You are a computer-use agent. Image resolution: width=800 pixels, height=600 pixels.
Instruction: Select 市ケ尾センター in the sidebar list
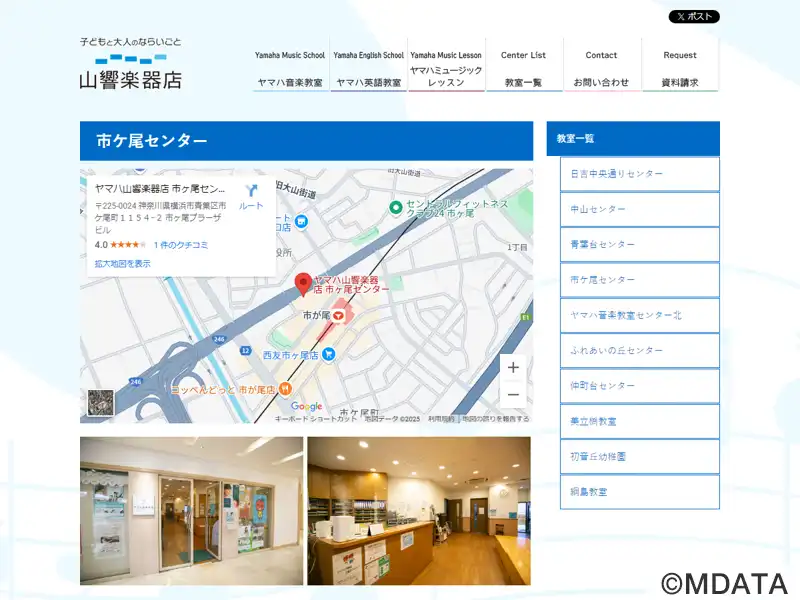[x=640, y=280]
